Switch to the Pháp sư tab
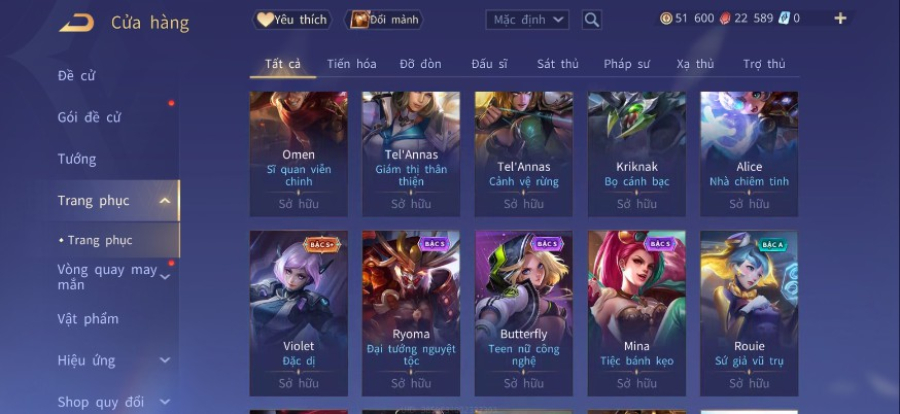This screenshot has width=900, height=414. tap(626, 64)
